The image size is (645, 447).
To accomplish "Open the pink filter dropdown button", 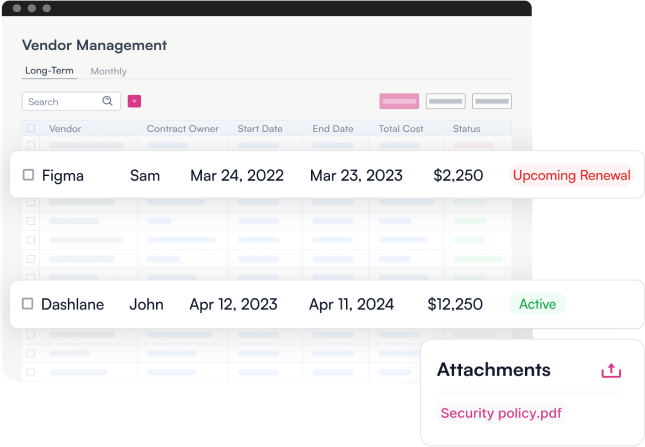I will 134,101.
